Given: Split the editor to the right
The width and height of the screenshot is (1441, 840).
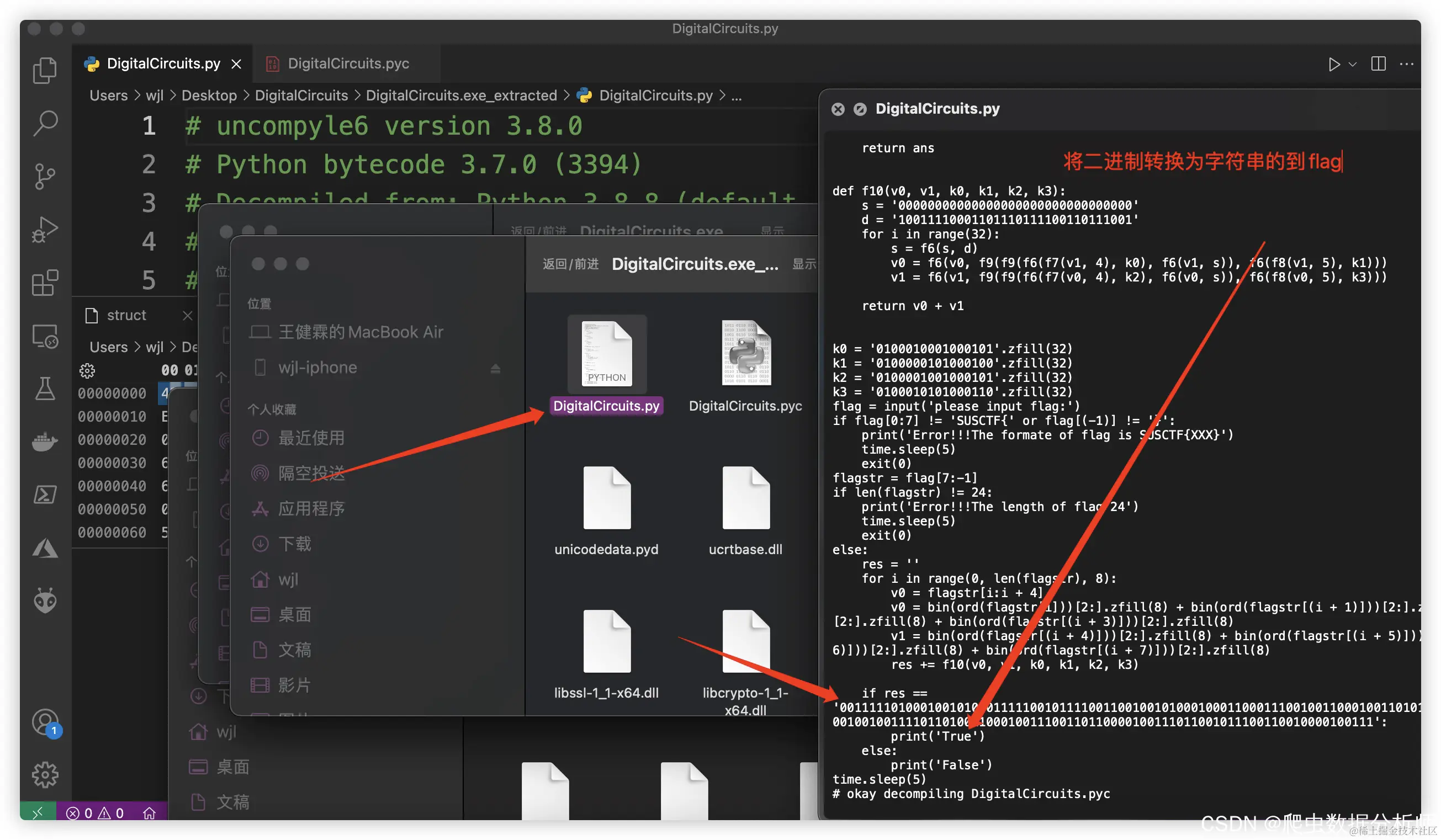Looking at the screenshot, I should pos(1379,64).
